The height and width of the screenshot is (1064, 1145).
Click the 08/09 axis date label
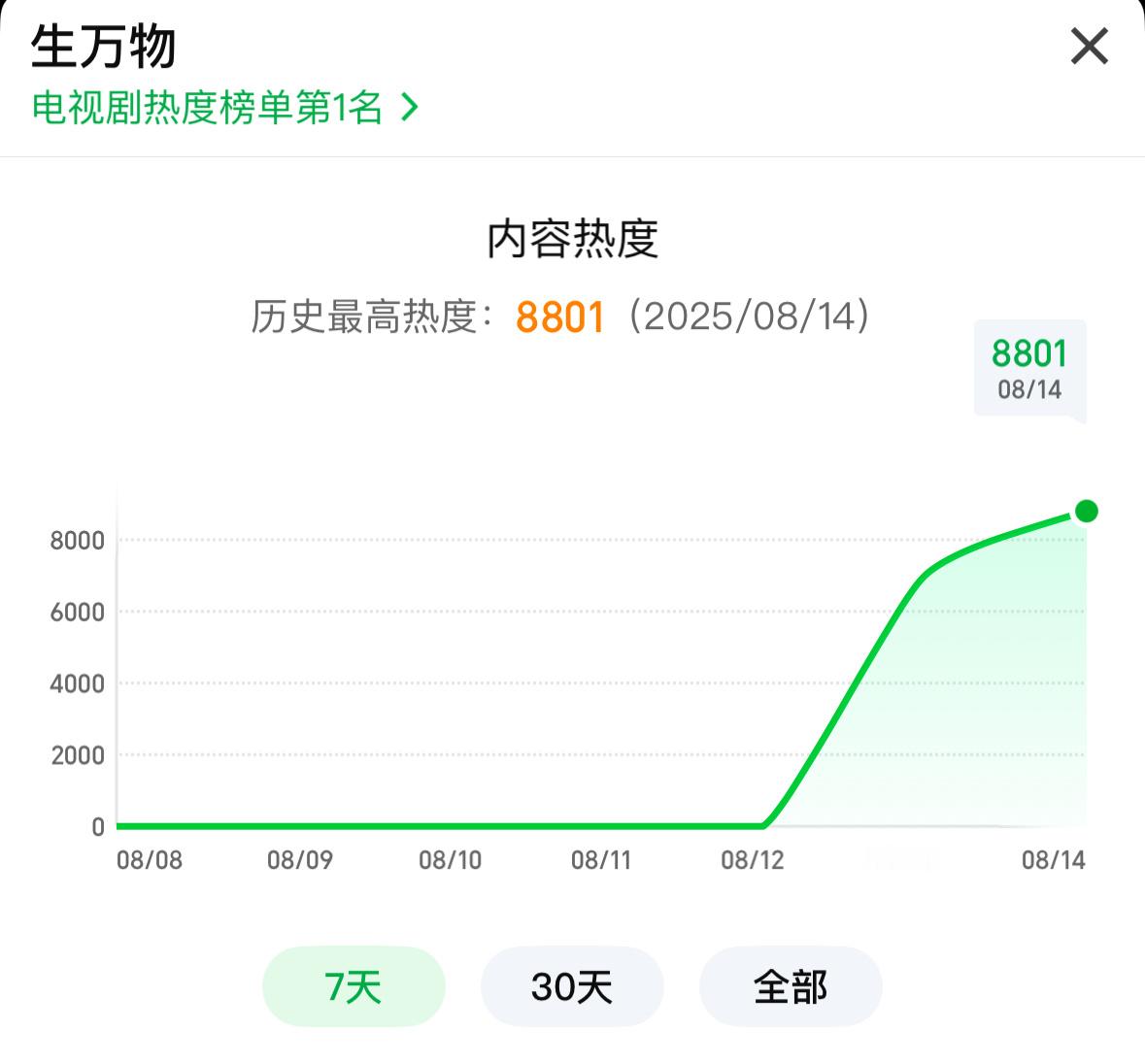coord(300,860)
